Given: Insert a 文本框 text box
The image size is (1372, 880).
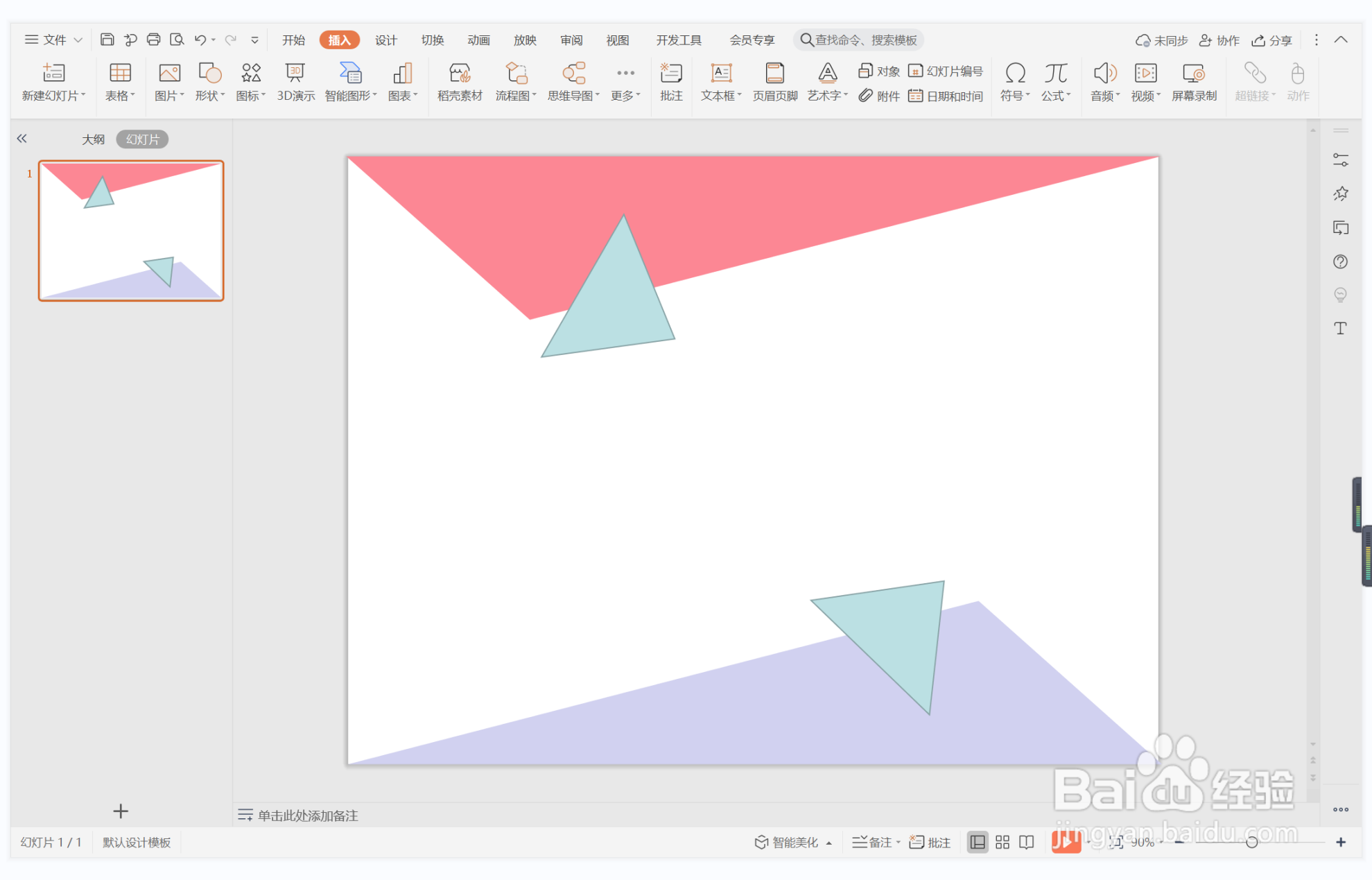Looking at the screenshot, I should (x=721, y=82).
